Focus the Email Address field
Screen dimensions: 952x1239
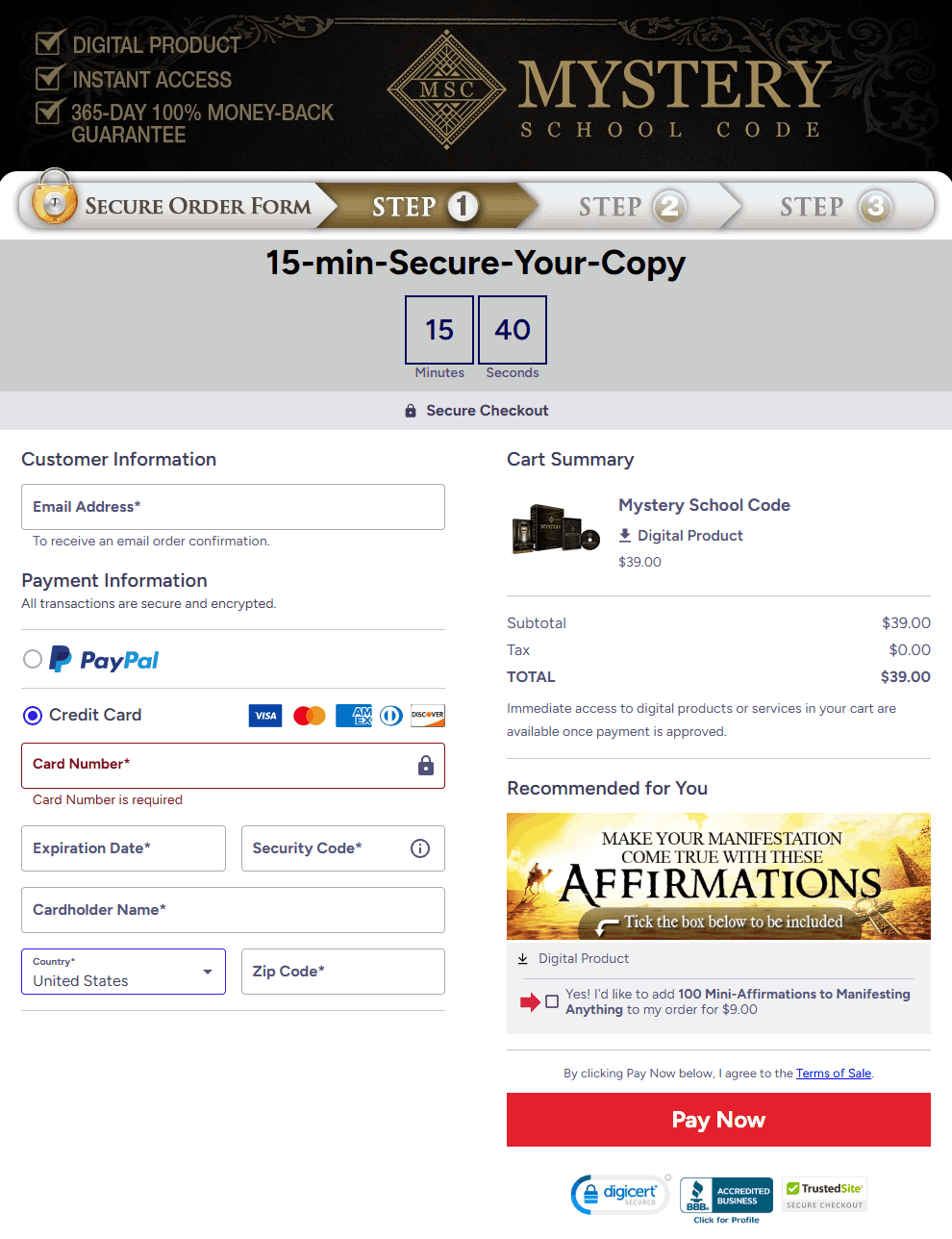[x=233, y=507]
